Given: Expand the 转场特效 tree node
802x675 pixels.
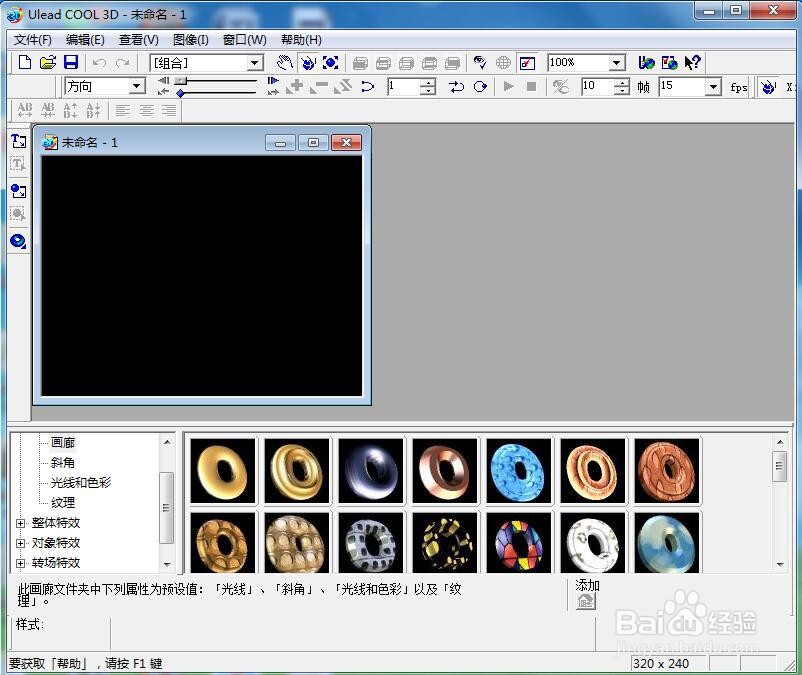Looking at the screenshot, I should click(20, 563).
